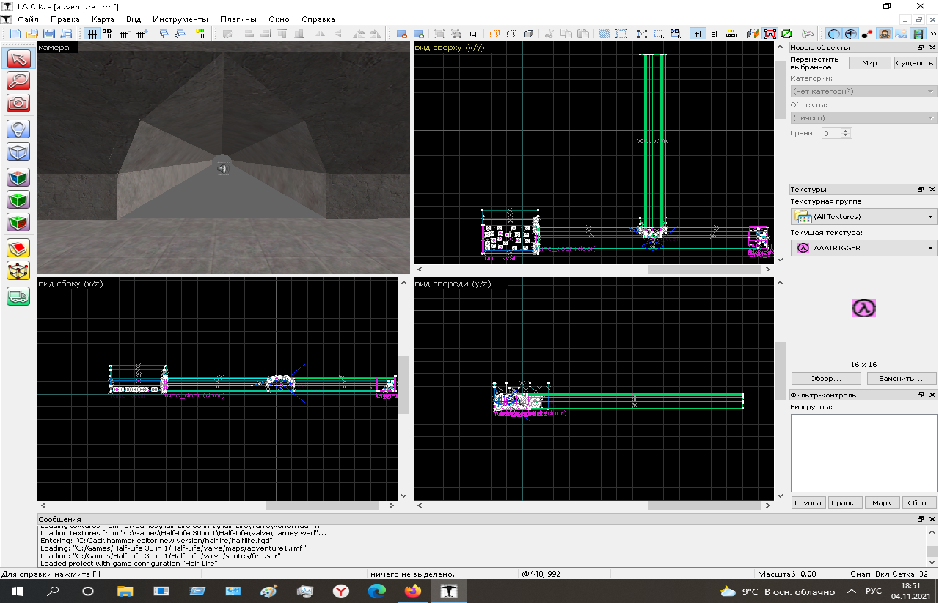Click the larger grid size icon

click(142, 34)
